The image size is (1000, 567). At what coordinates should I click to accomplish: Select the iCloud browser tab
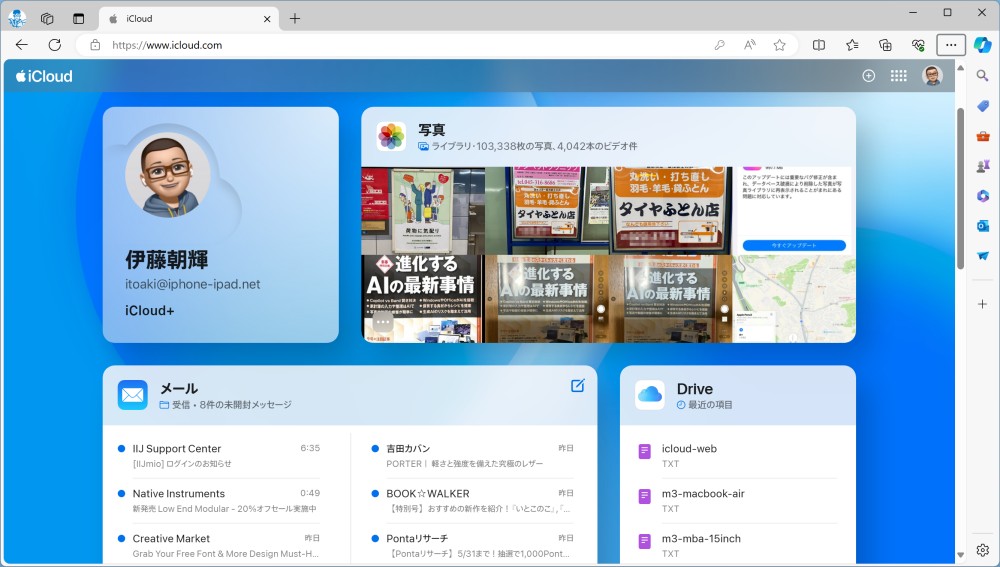189,18
